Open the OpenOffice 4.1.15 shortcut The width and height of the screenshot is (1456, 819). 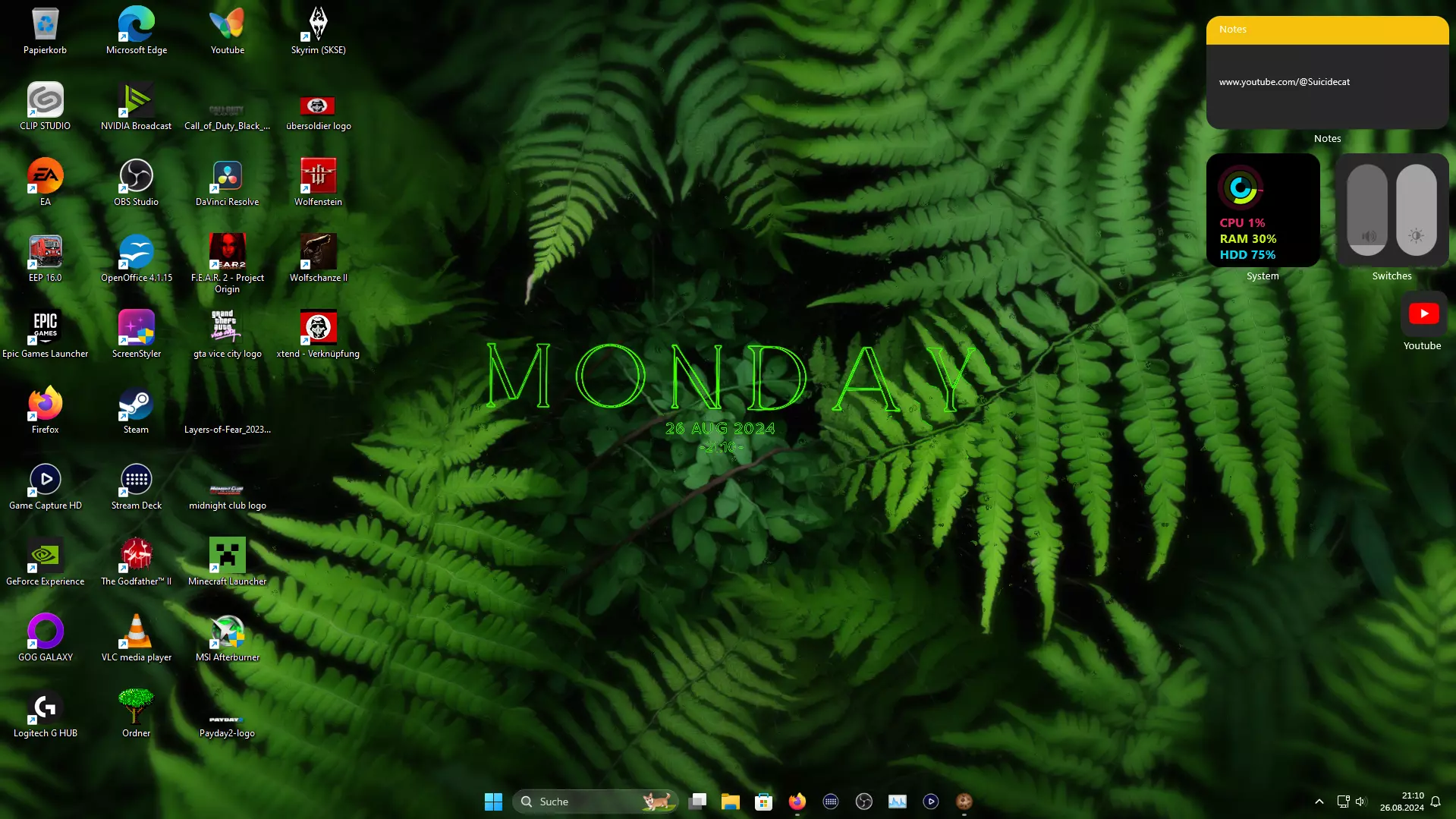pos(137,258)
